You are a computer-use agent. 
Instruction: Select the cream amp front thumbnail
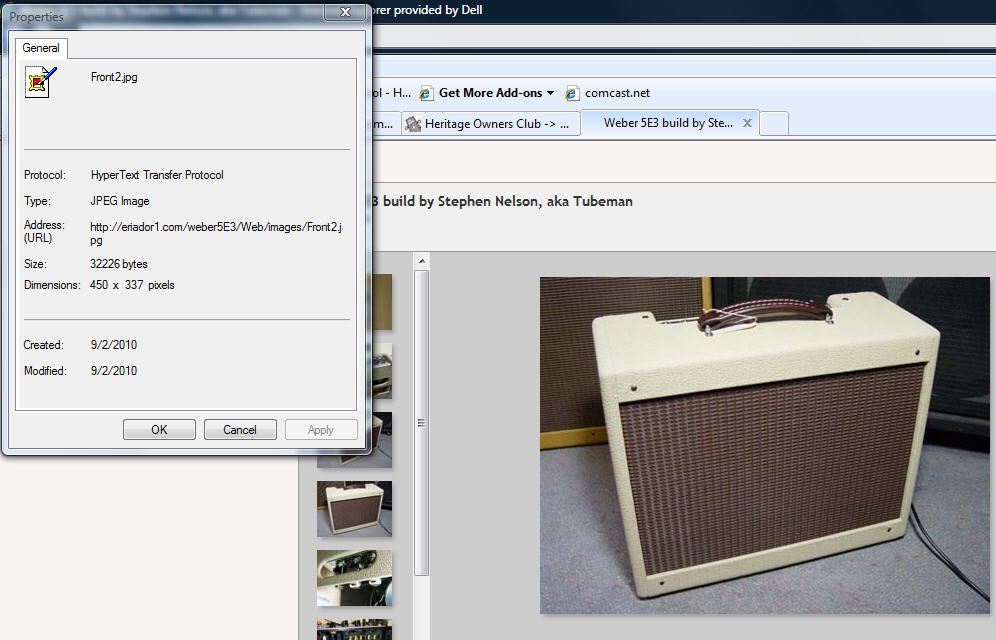[354, 509]
